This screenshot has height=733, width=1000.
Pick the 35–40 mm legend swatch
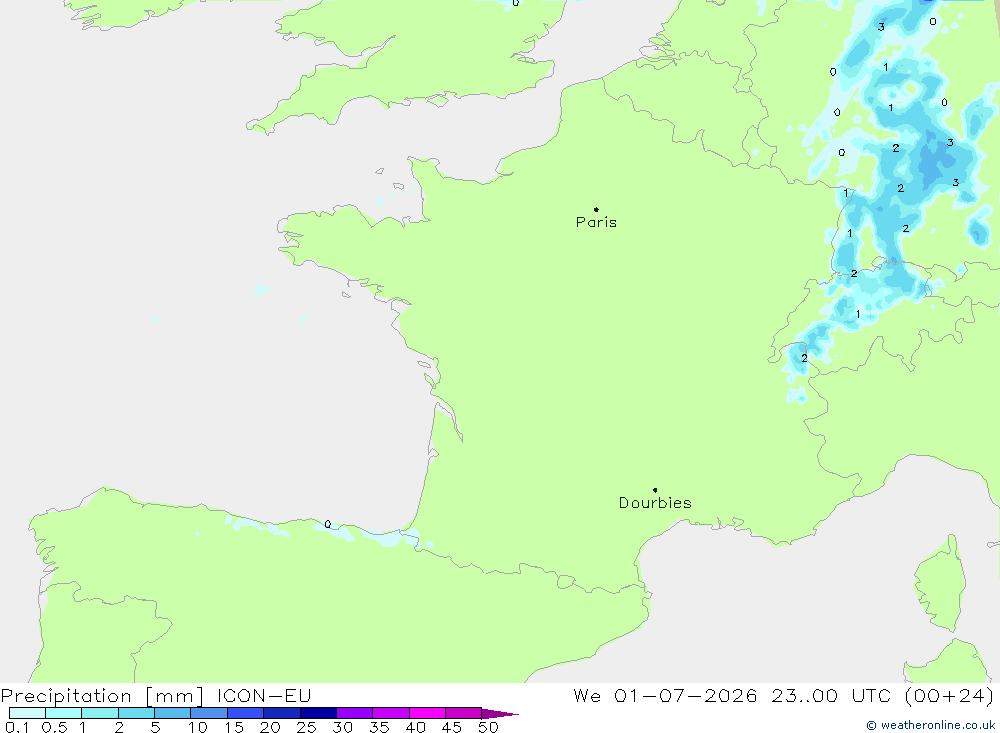(391, 713)
